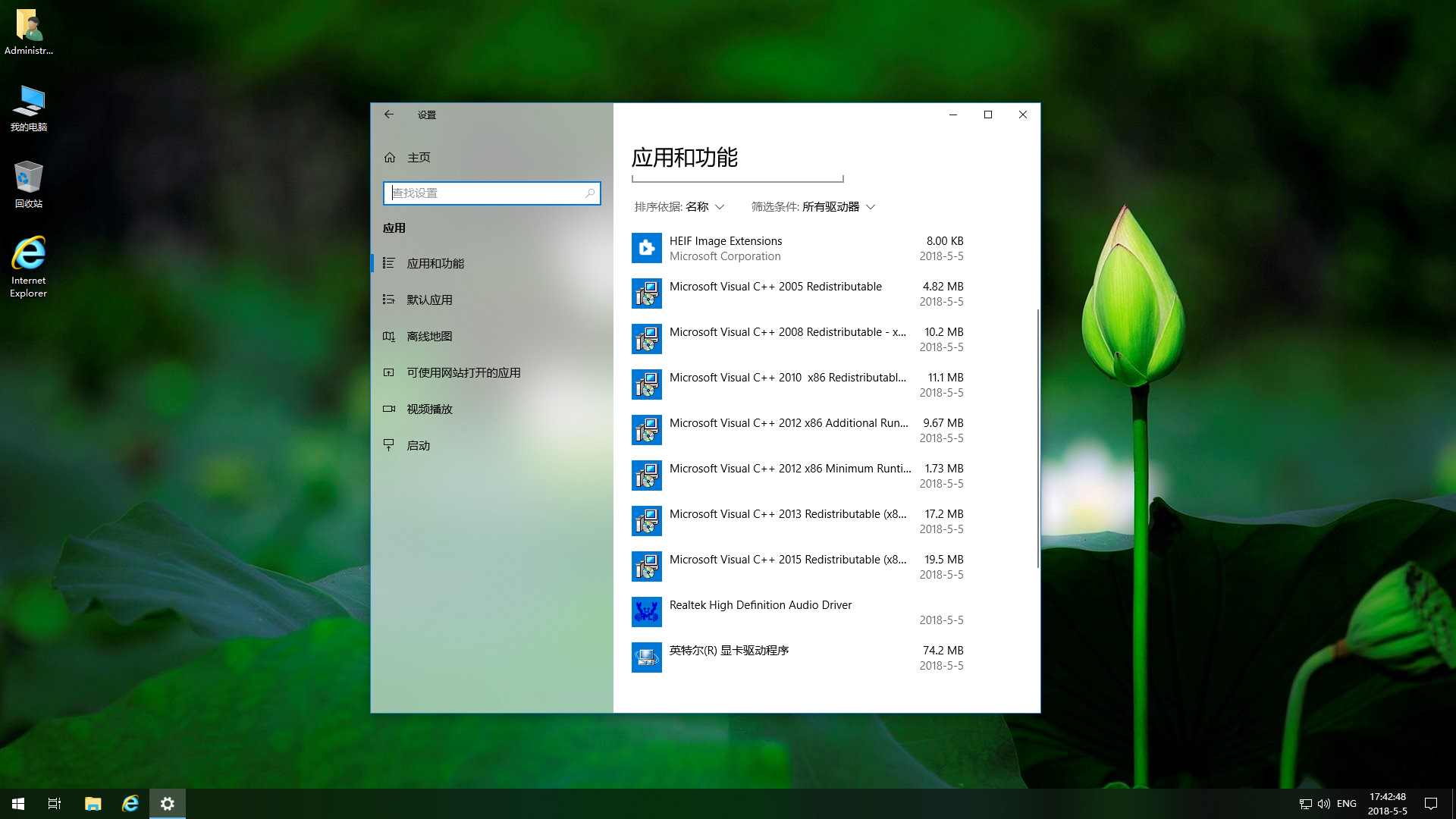Click the Visual C++ 2010 installer icon
Viewport: 1456px width, 819px height.
coord(647,384)
